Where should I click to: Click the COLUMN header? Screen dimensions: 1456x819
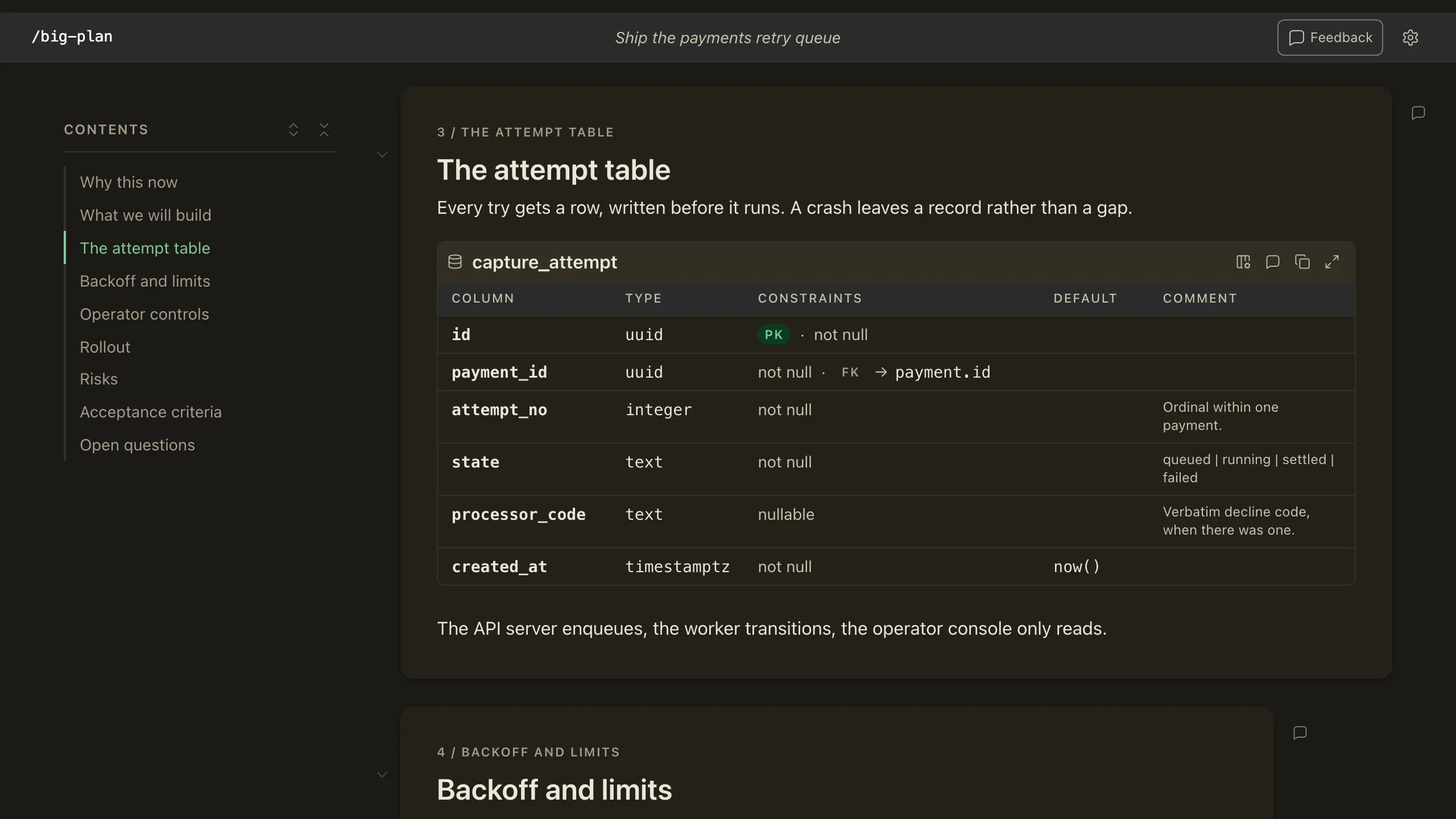tap(483, 299)
